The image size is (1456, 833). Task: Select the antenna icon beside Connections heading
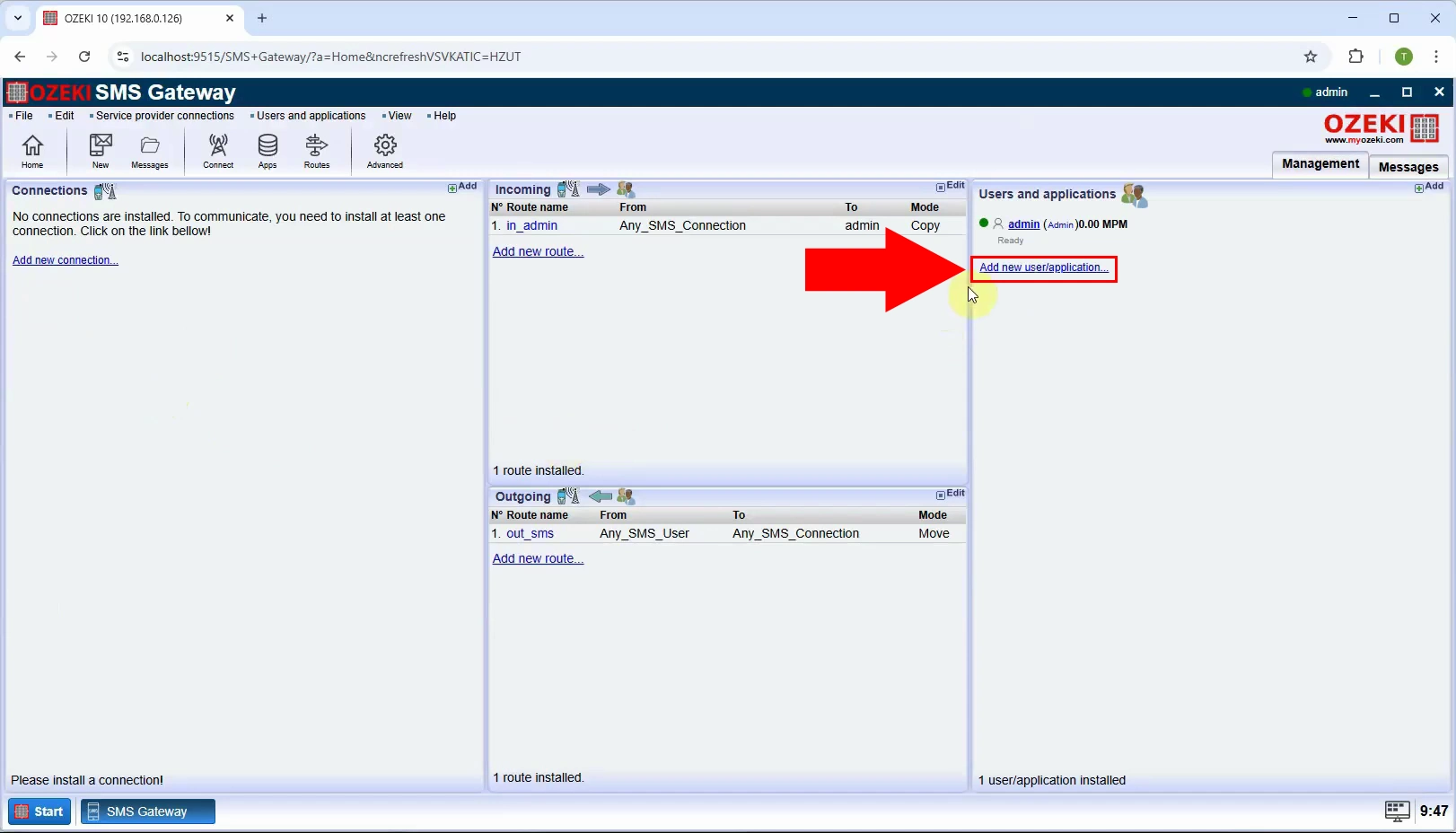point(105,190)
